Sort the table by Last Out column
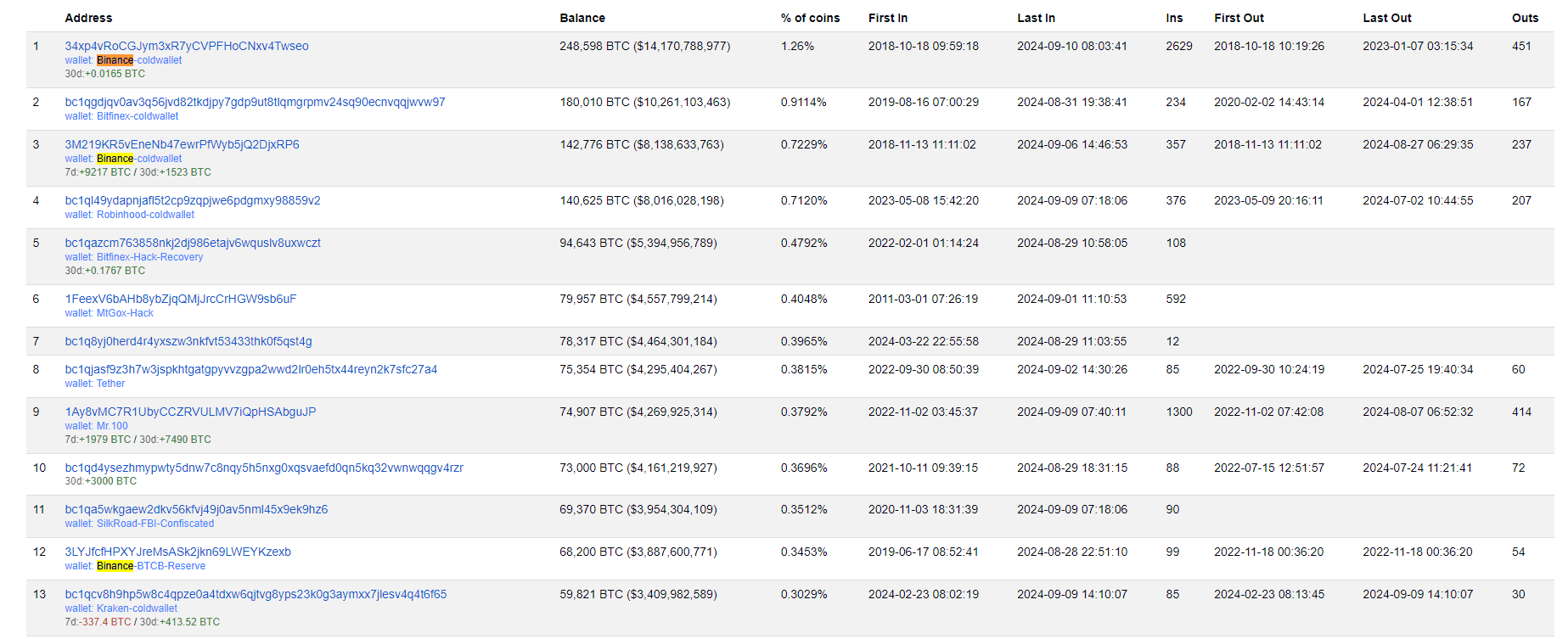This screenshot has height=639, width=1568. (1386, 17)
